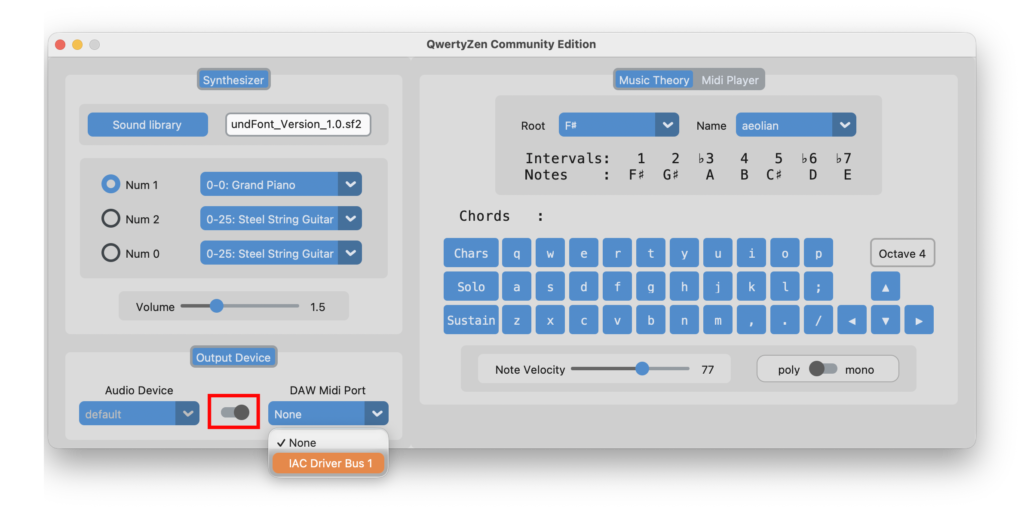Click the b key button
Screen dimensions: 1024x512
[x=650, y=320]
